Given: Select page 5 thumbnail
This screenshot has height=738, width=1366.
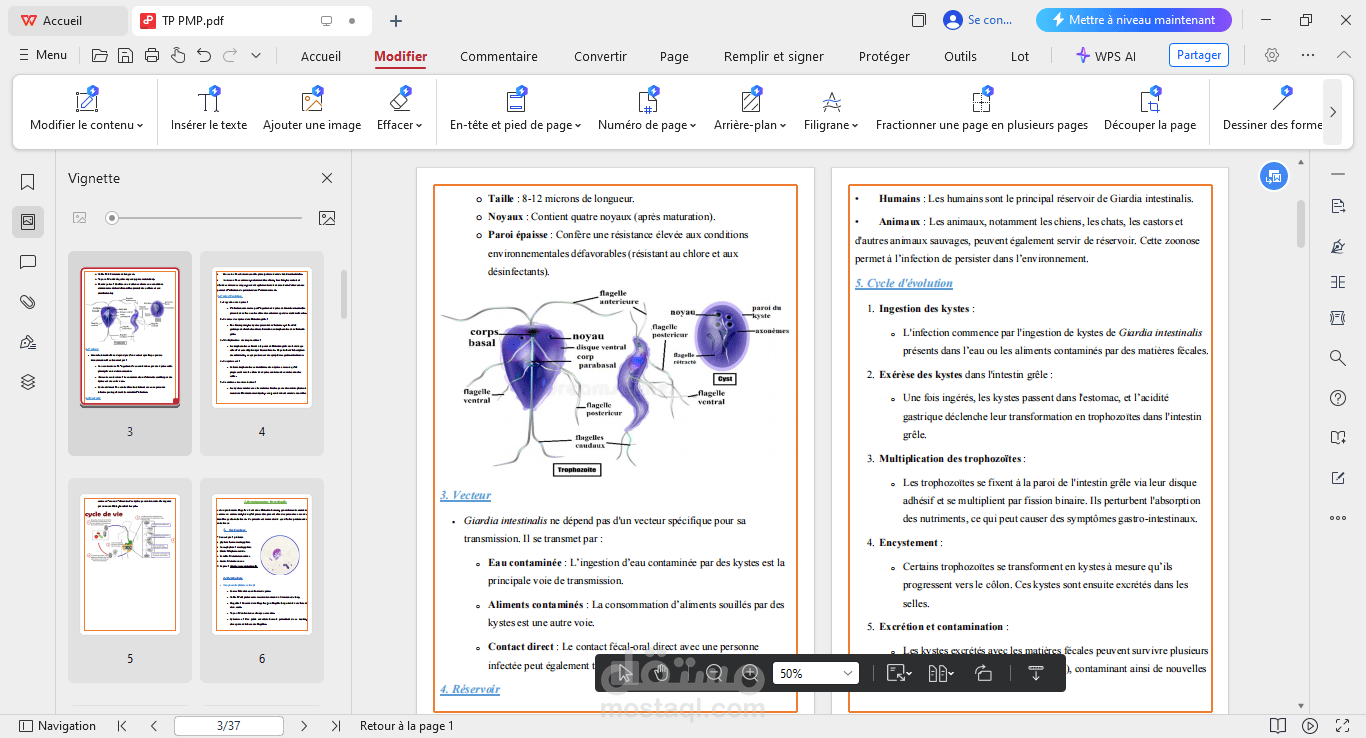Looking at the screenshot, I should point(130,564).
